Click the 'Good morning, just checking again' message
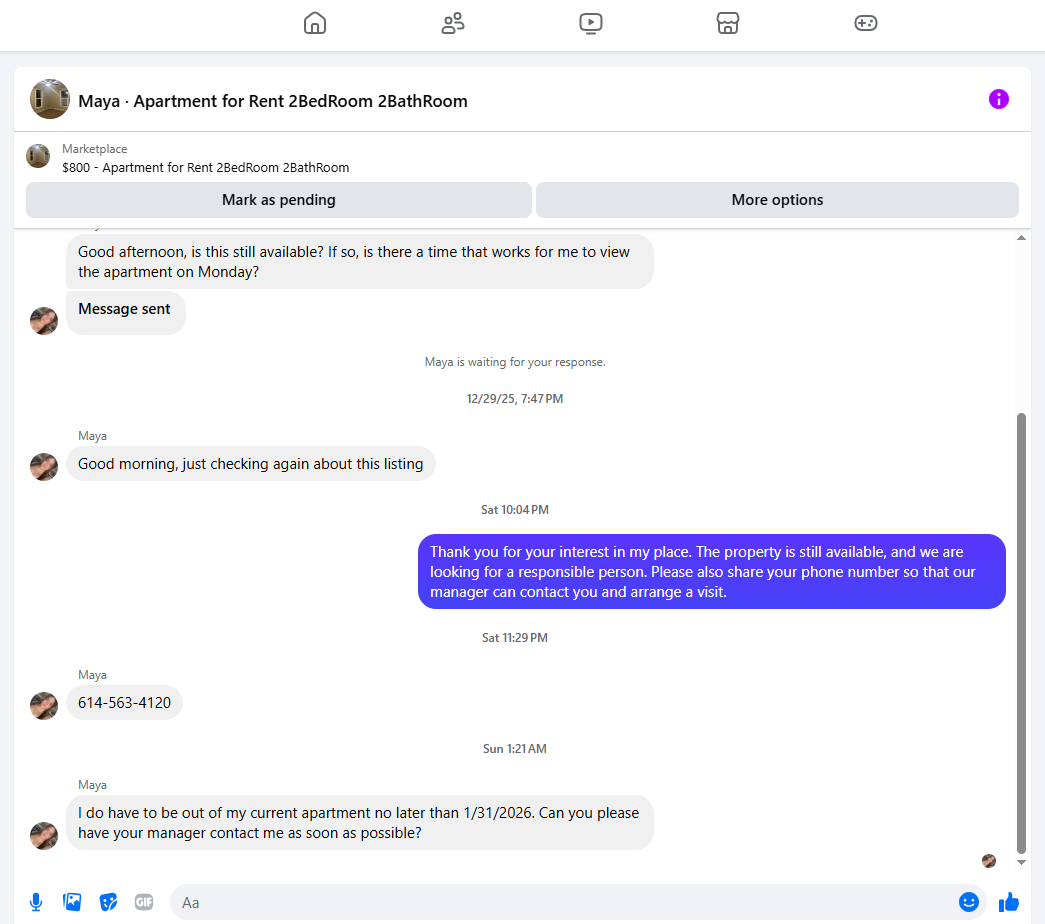 coord(251,464)
